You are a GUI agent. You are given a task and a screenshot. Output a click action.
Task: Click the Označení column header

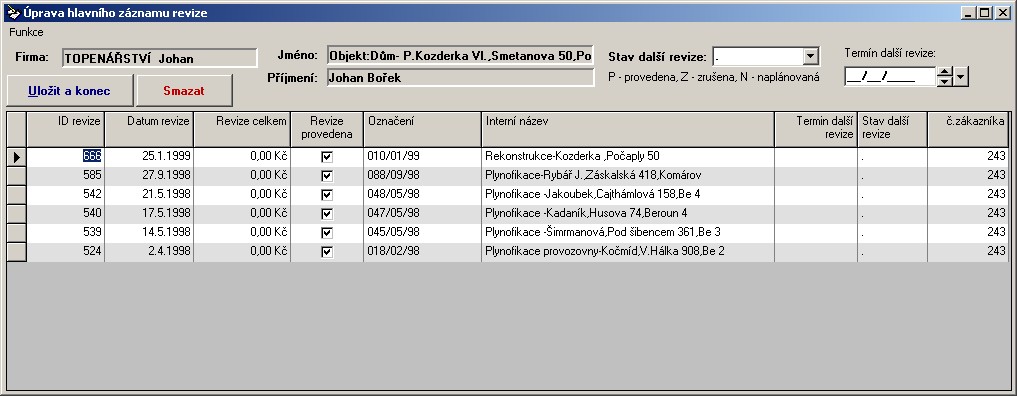coord(422,129)
